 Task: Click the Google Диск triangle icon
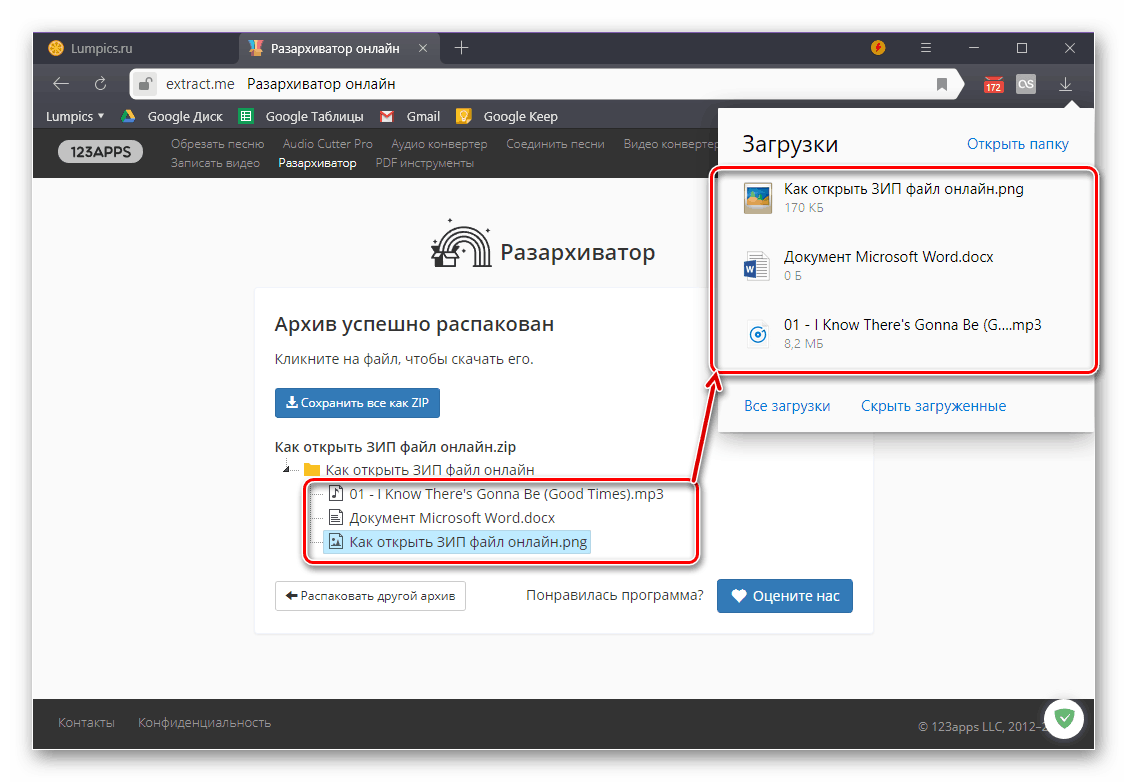[x=128, y=116]
